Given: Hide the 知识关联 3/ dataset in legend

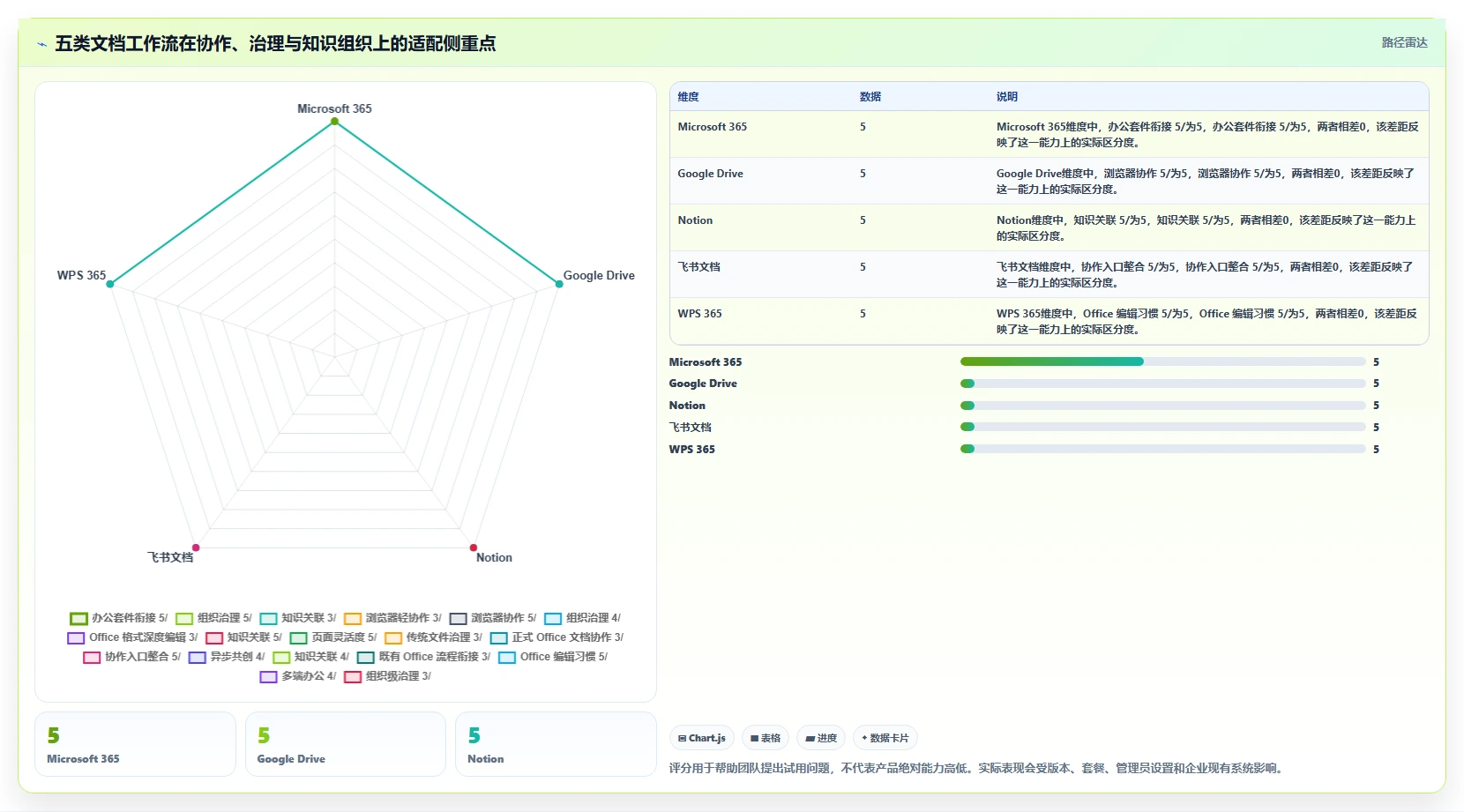Looking at the screenshot, I should (x=298, y=618).
